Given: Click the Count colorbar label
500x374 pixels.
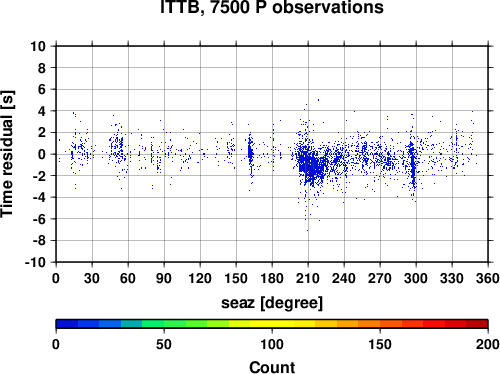Looking at the screenshot, I should tap(272, 367).
